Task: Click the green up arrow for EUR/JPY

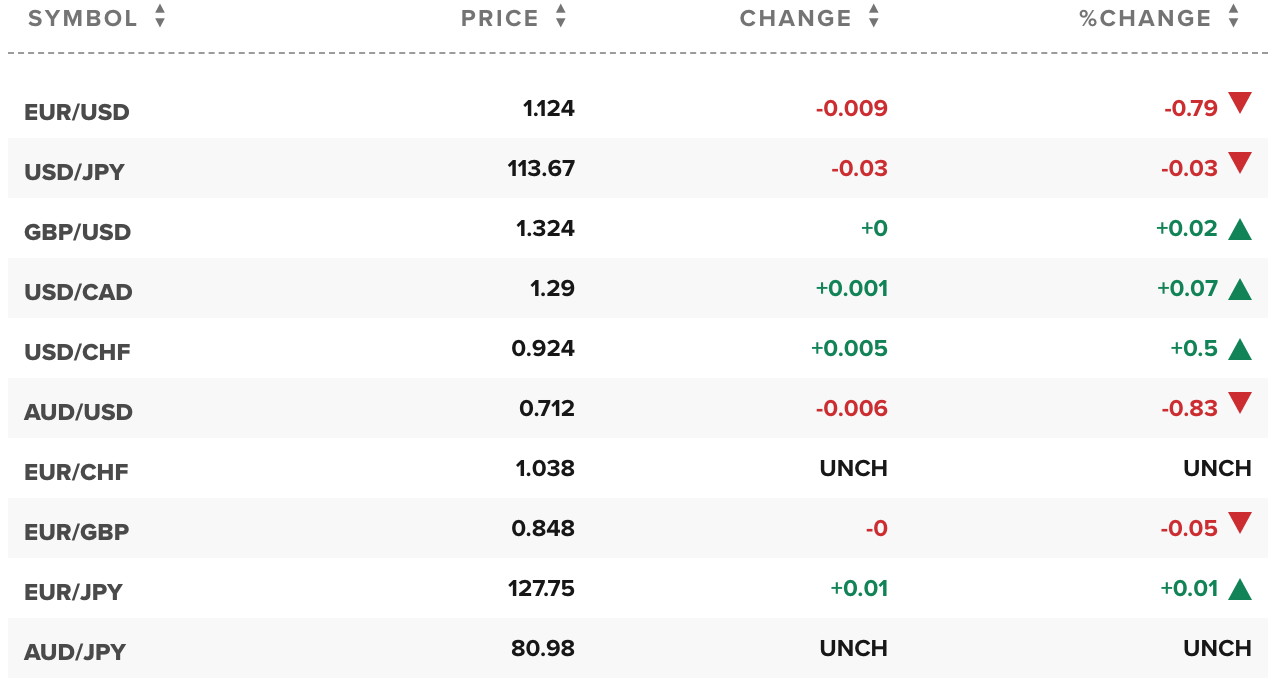Action: pos(1240,589)
